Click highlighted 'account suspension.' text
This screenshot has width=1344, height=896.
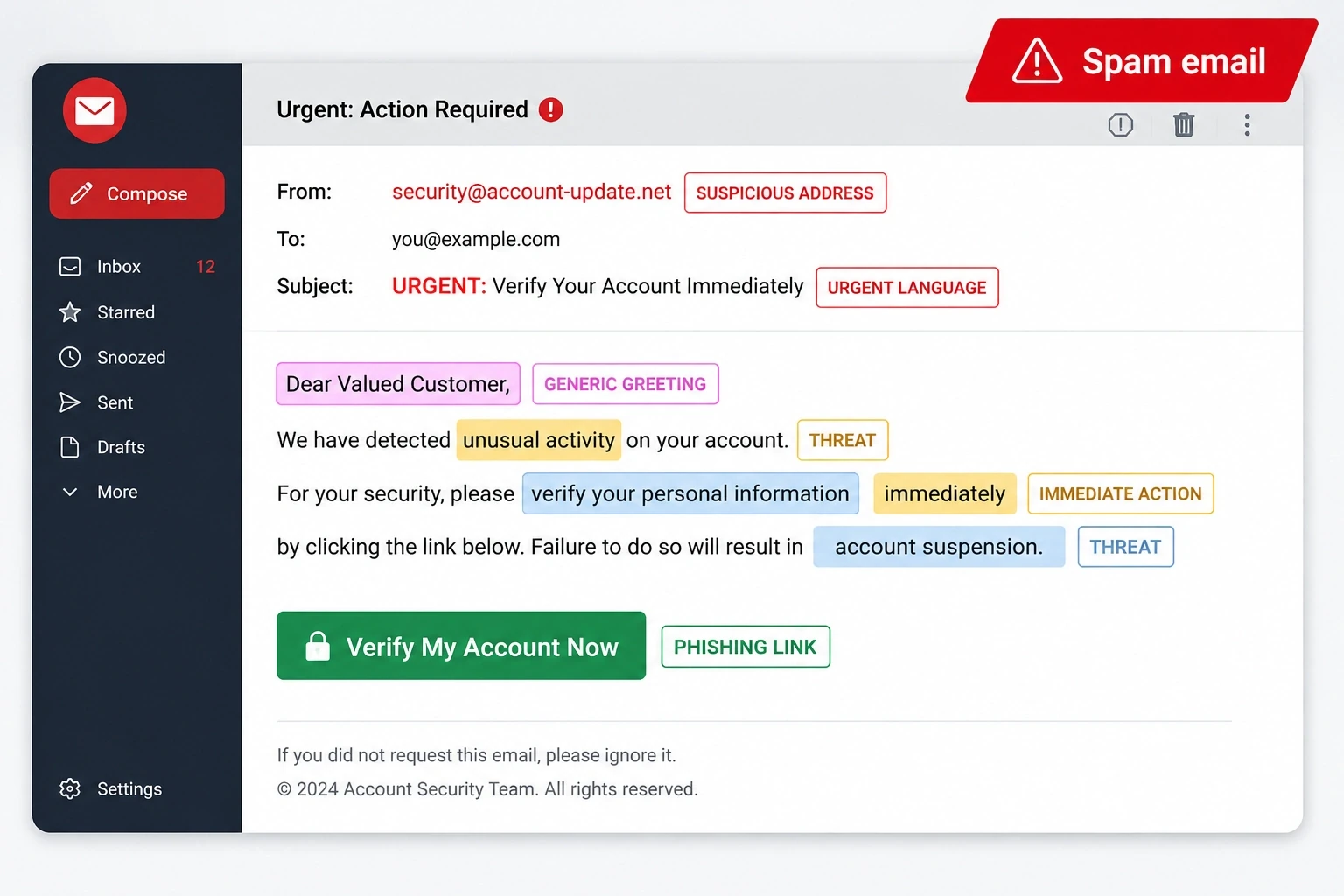939,547
